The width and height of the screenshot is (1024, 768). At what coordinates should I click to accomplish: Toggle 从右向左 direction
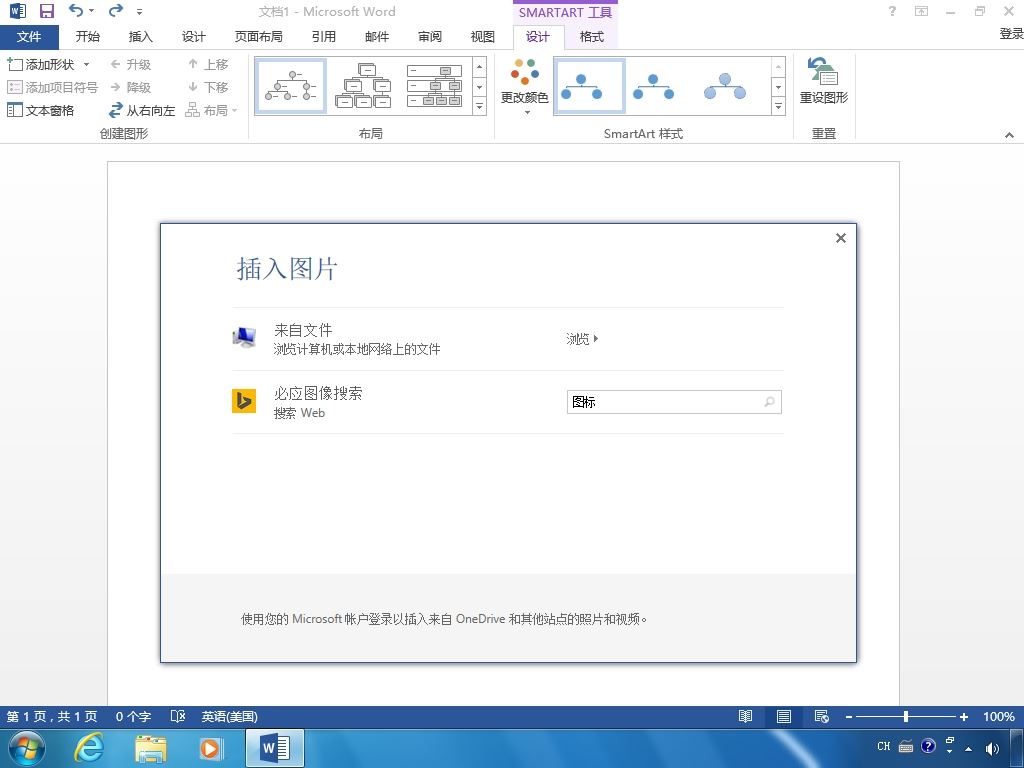tap(142, 110)
